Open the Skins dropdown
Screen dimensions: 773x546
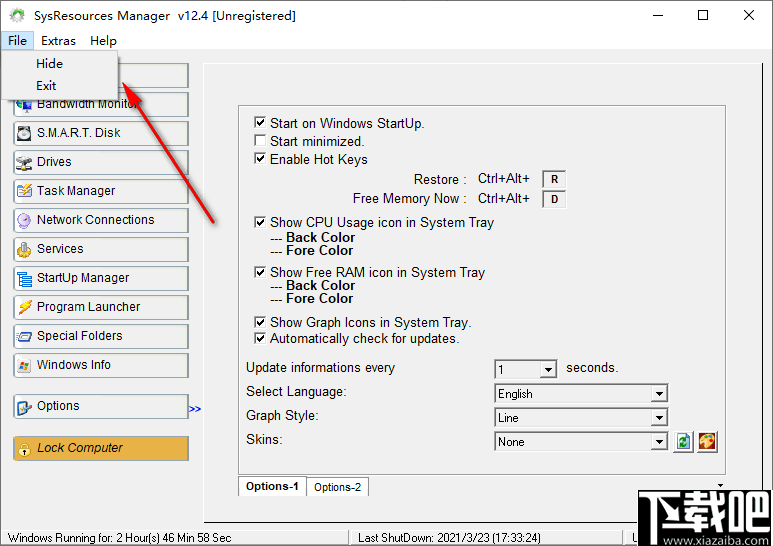(x=659, y=442)
